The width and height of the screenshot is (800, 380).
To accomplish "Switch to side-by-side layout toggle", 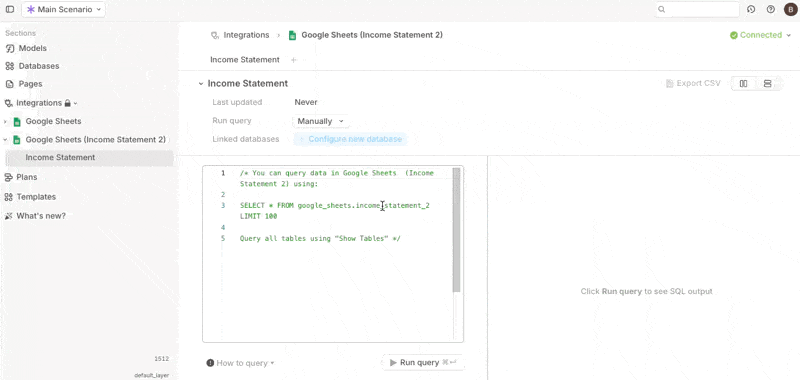I will tap(744, 84).
